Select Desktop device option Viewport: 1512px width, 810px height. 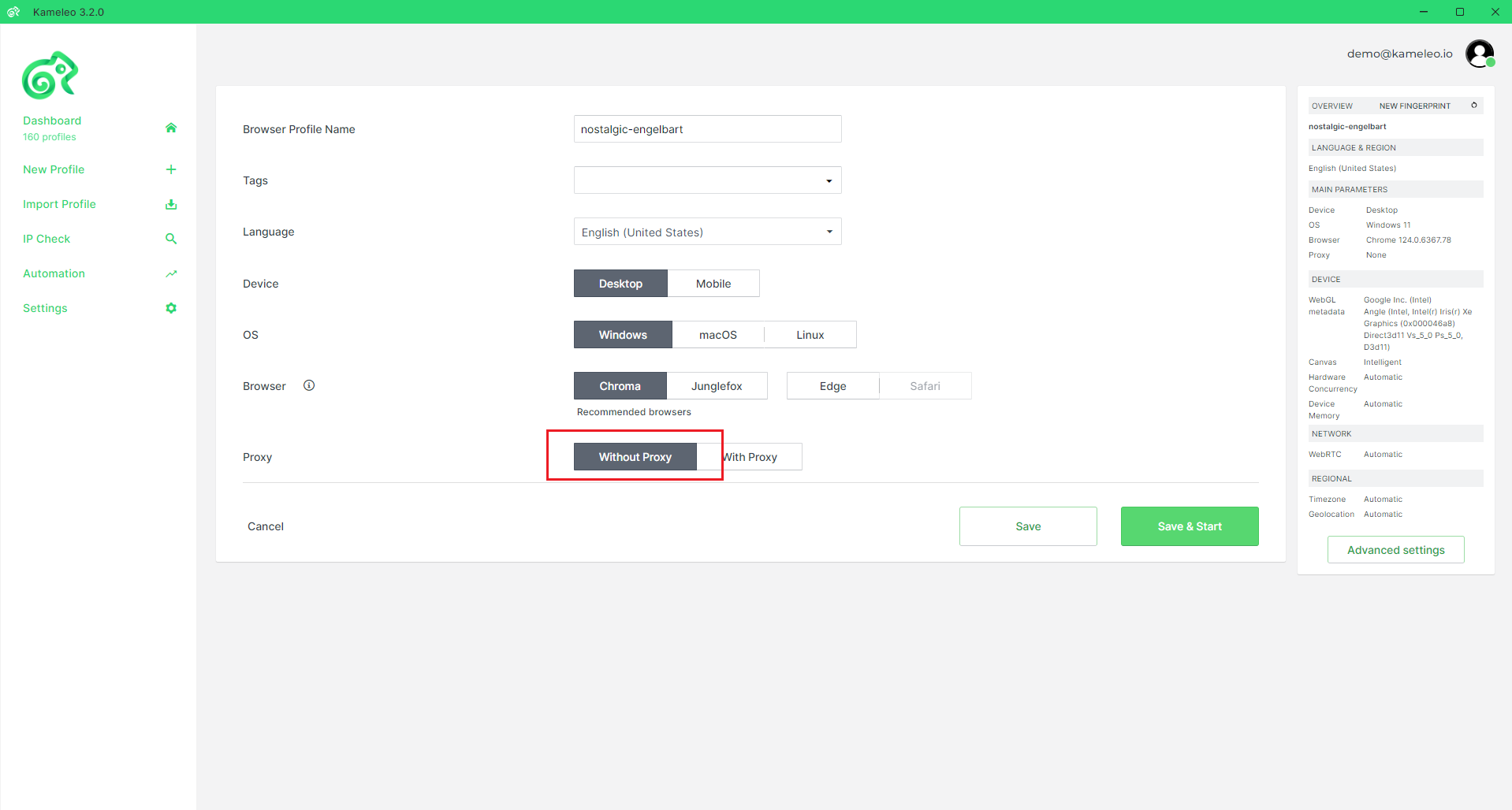[x=620, y=284]
